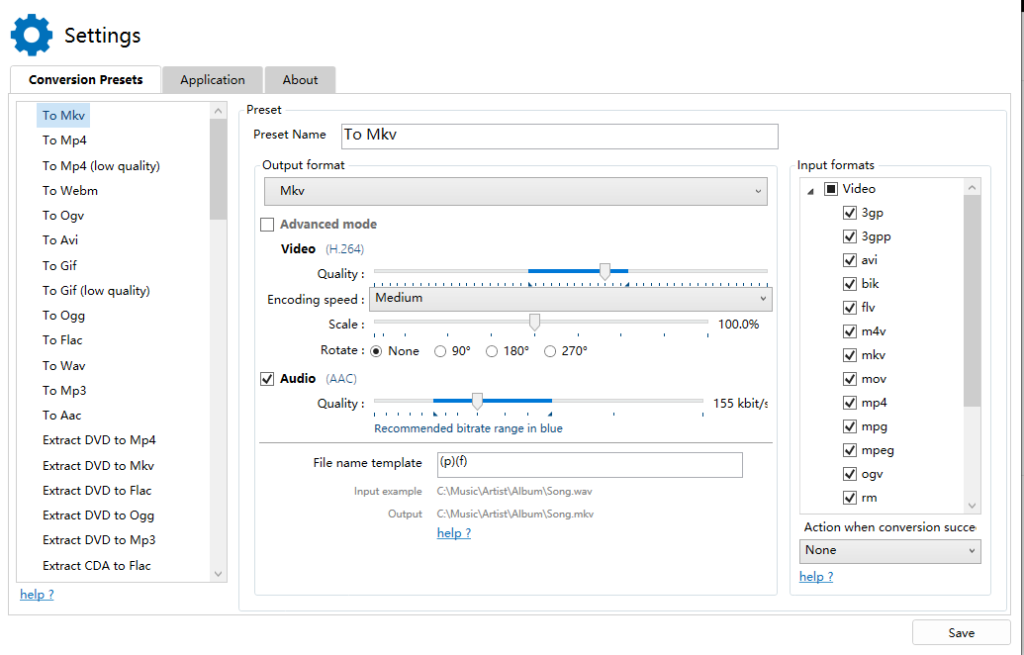Image resolution: width=1024 pixels, height=655 pixels.
Task: Select the To Mp4 preset
Action: tap(65, 140)
